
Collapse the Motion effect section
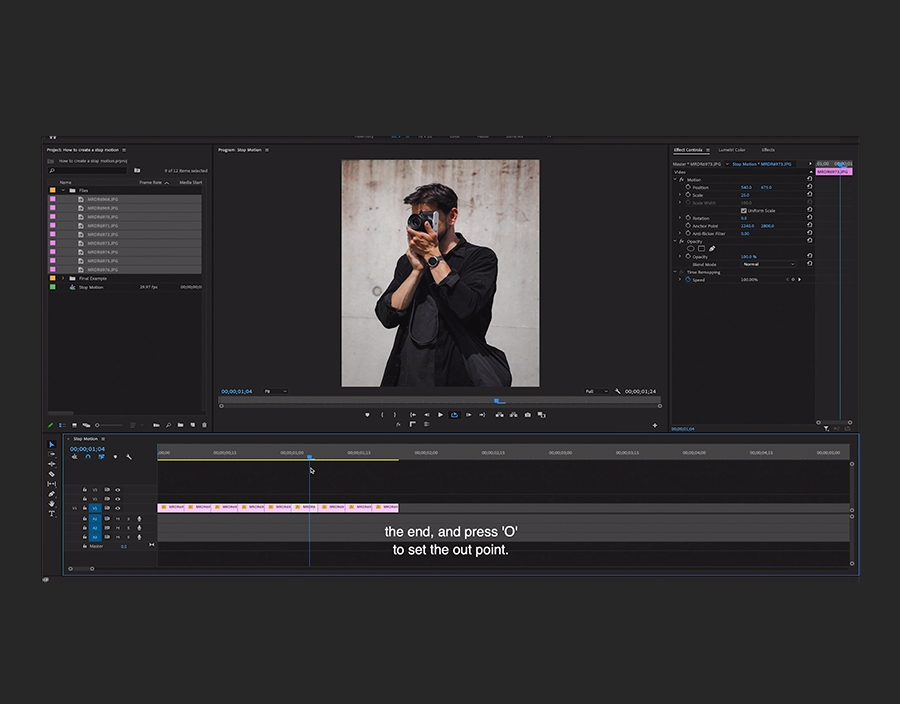675,180
